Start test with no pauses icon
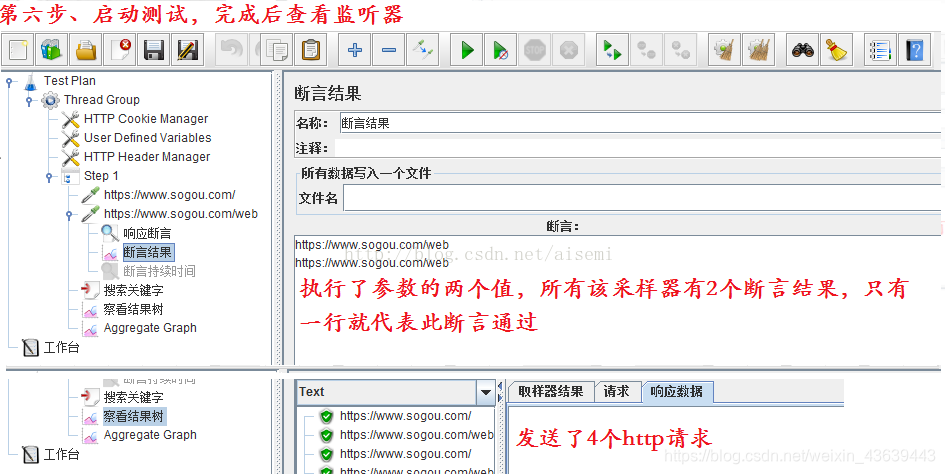 501,50
